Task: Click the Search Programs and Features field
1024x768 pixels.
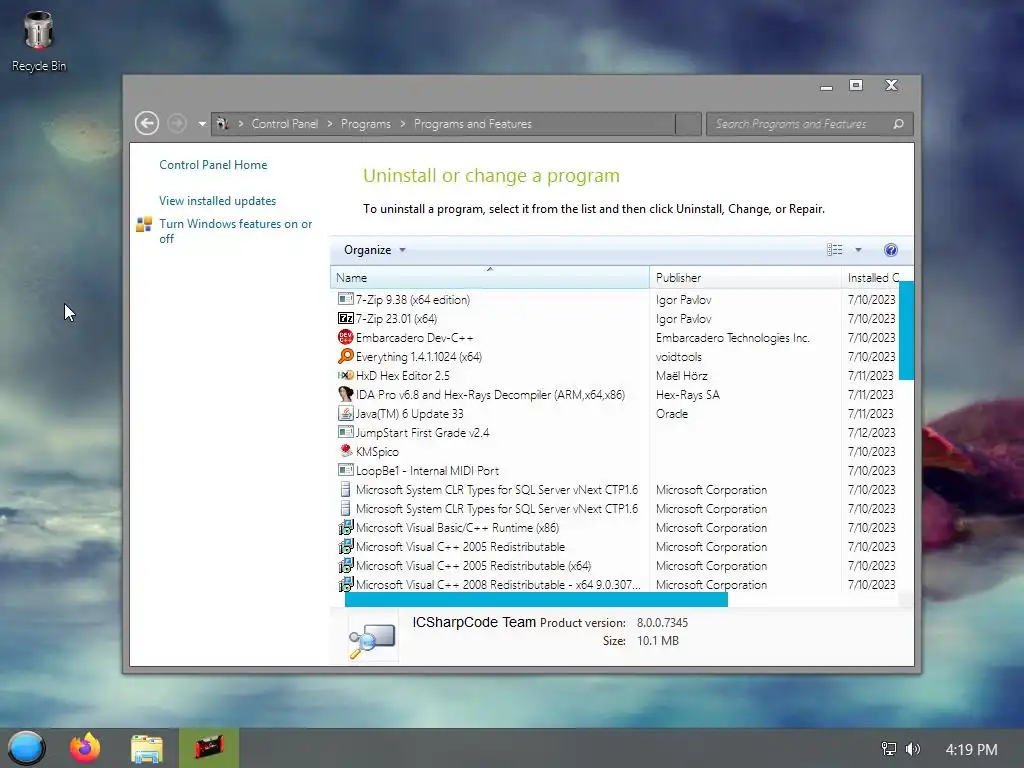Action: point(809,123)
